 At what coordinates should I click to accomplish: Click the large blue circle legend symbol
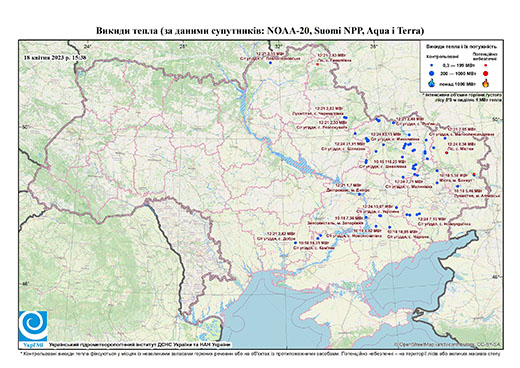pos(432,73)
